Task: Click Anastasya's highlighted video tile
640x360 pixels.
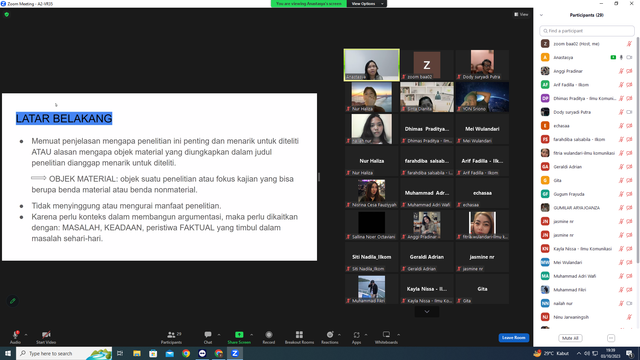Action: [371, 64]
